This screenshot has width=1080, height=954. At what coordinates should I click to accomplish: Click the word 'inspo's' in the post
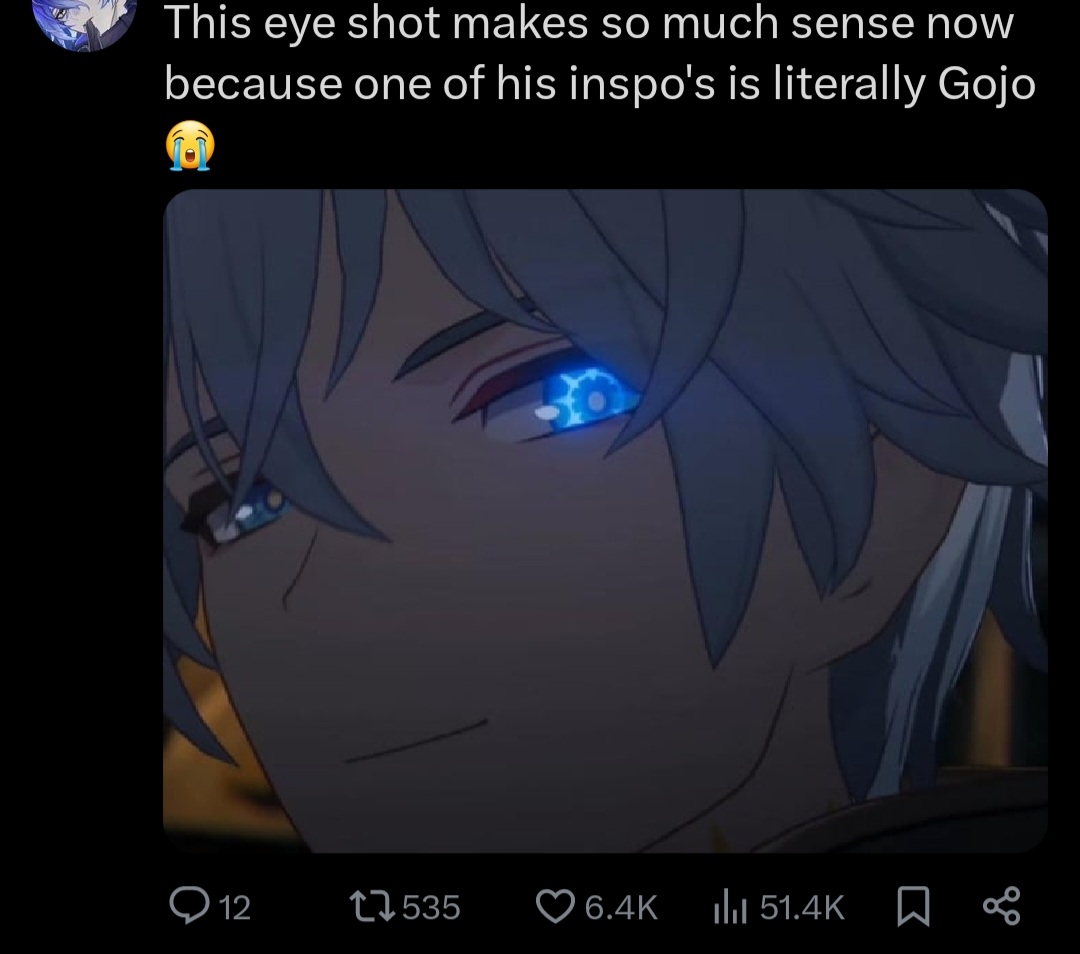(641, 86)
